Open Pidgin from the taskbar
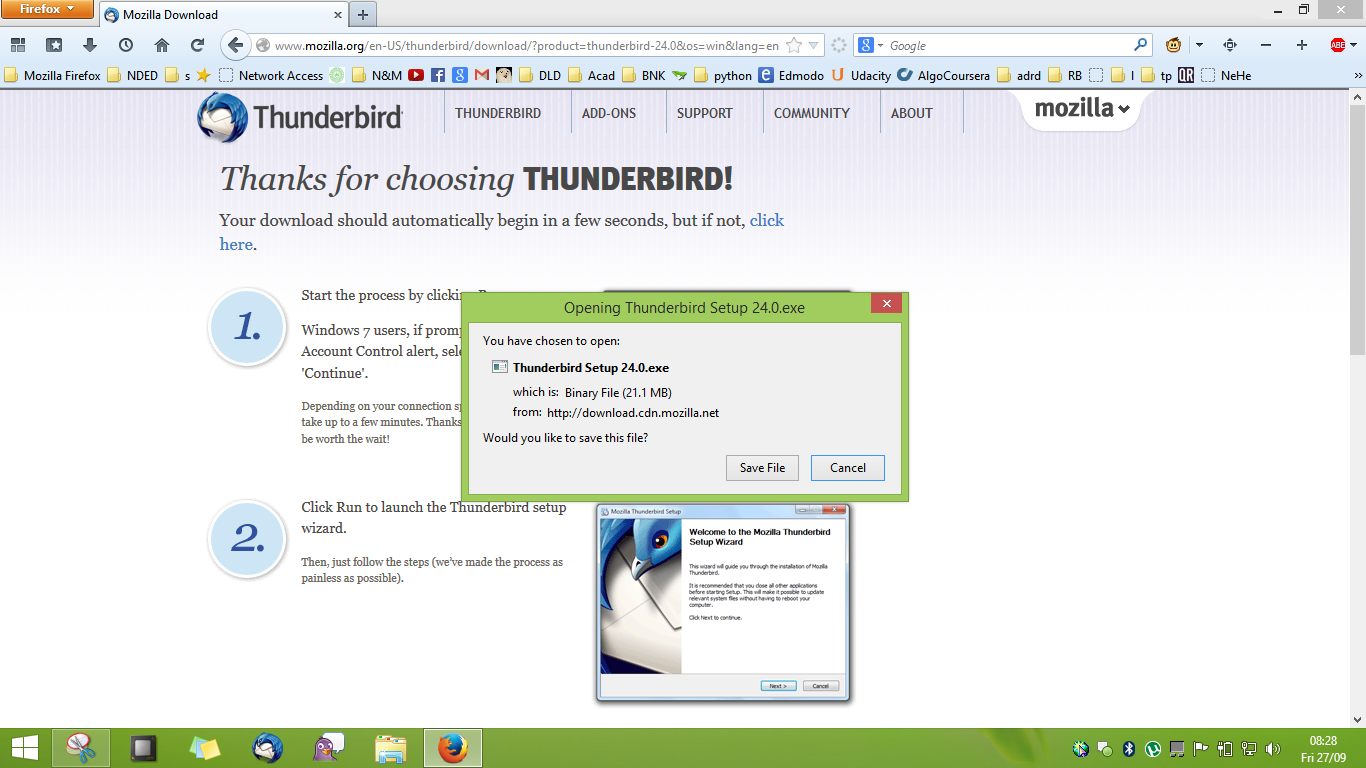Viewport: 1366px width, 768px height. [329, 748]
